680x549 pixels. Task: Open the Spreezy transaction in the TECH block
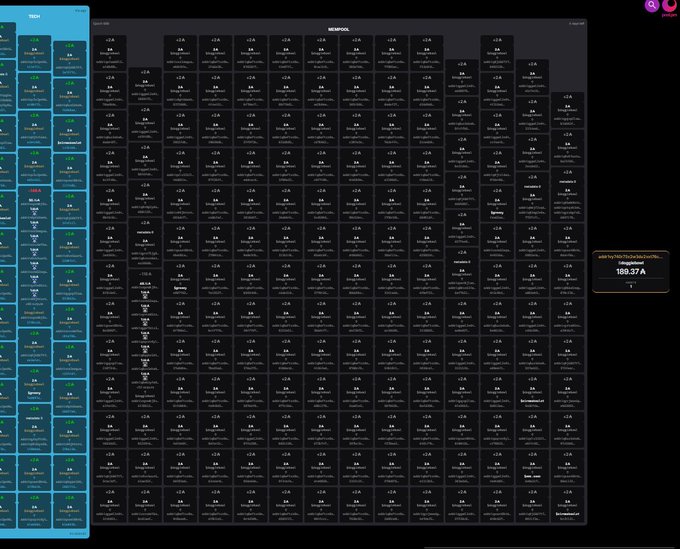[x=34, y=384]
